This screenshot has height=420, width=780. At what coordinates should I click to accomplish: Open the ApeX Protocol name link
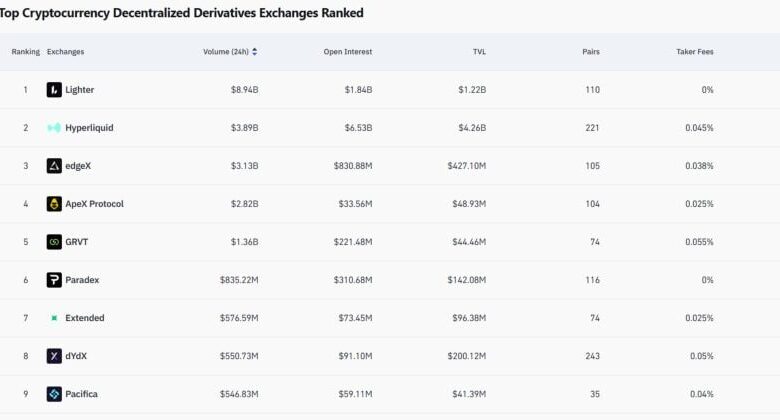[x=94, y=204]
